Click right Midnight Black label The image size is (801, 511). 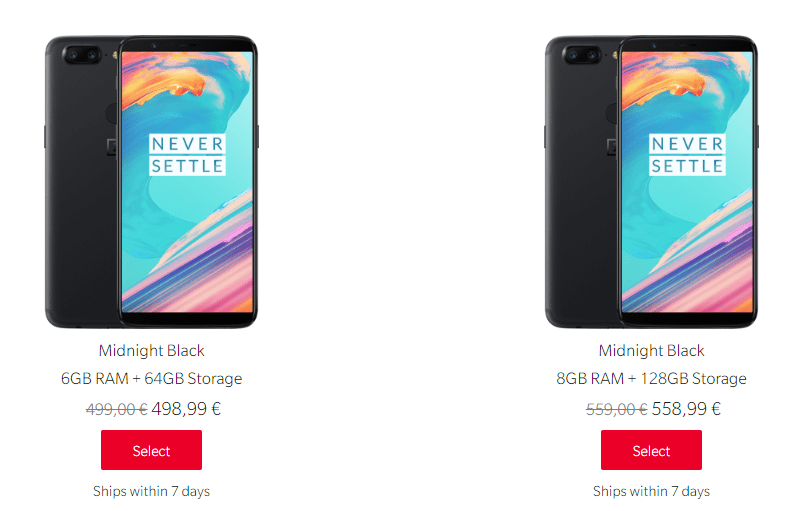pyautogui.click(x=651, y=351)
